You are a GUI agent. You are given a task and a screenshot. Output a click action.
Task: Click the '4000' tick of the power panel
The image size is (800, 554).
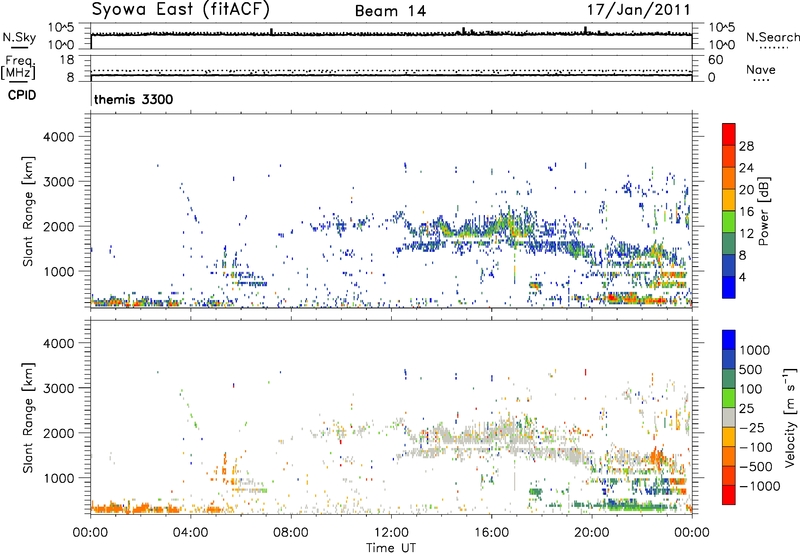pos(59,137)
